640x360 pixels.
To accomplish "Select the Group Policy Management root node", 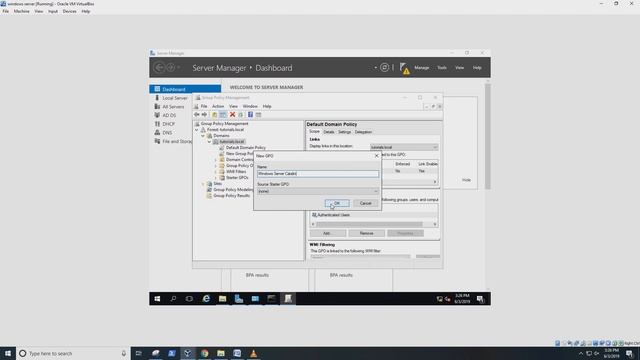I will (224, 124).
